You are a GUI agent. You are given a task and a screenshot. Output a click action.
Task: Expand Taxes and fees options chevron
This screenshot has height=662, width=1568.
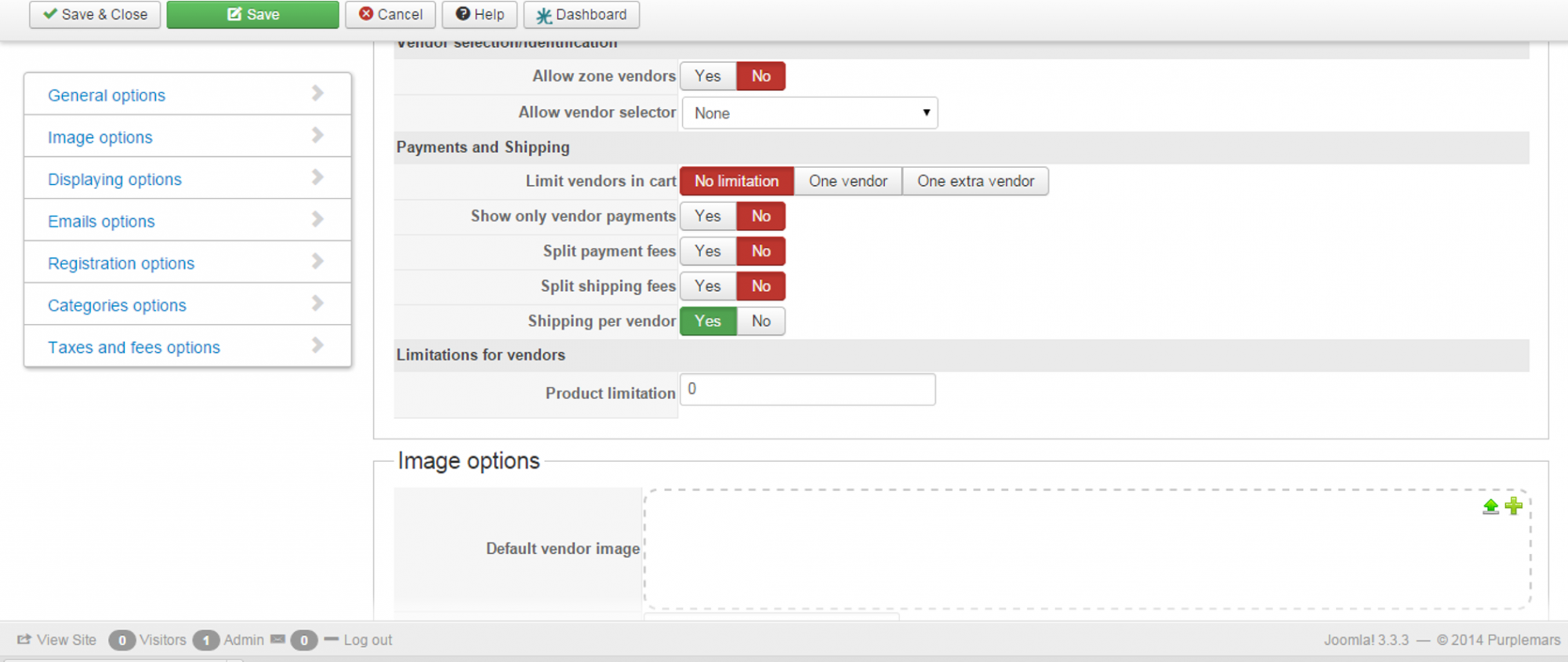(318, 345)
